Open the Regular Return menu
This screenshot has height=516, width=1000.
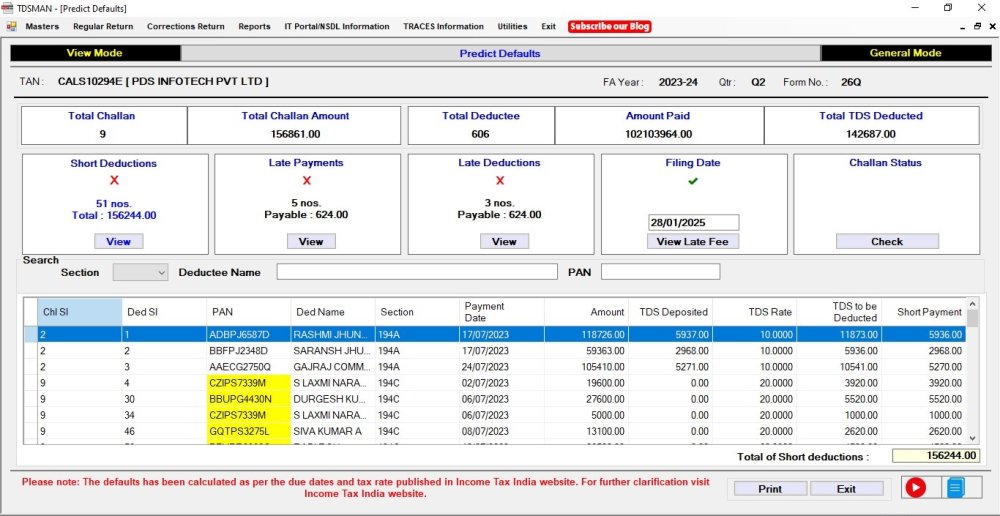pyautogui.click(x=102, y=27)
